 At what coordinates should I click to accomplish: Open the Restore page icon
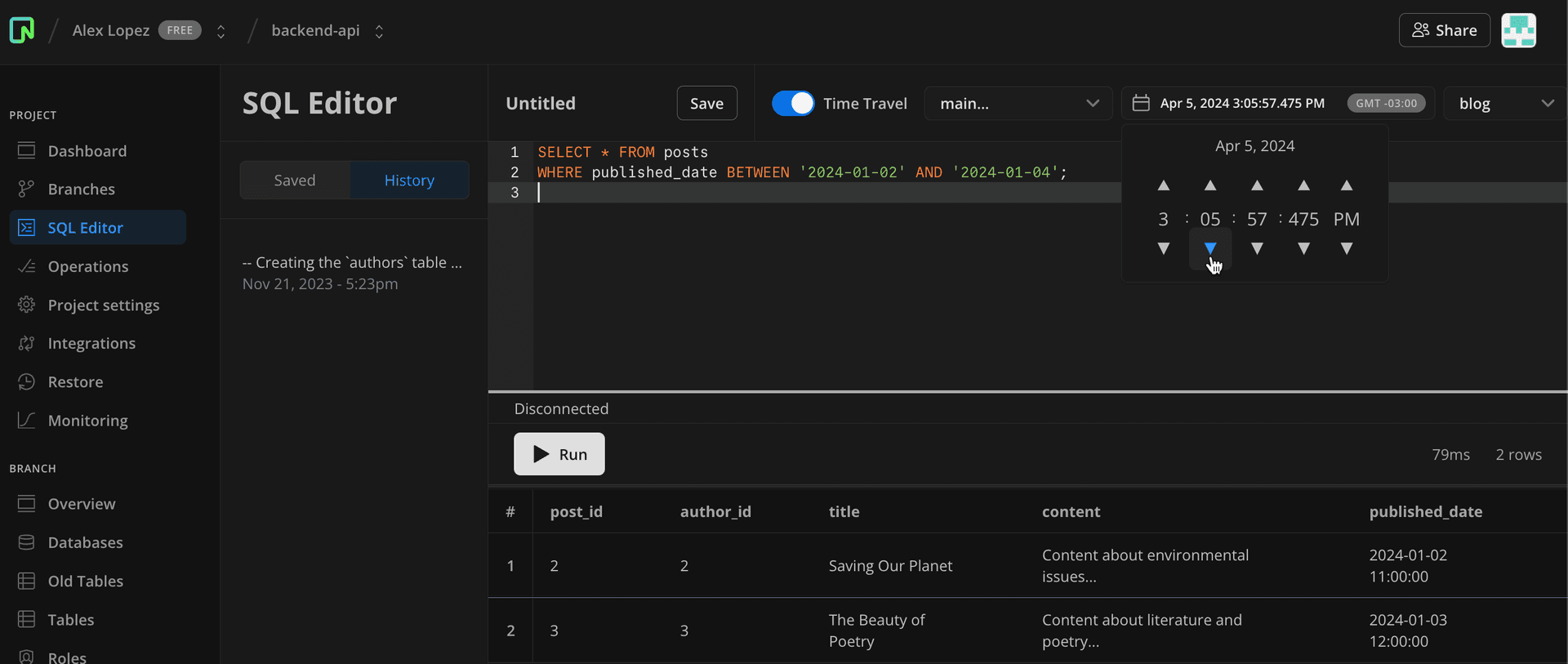tap(27, 382)
